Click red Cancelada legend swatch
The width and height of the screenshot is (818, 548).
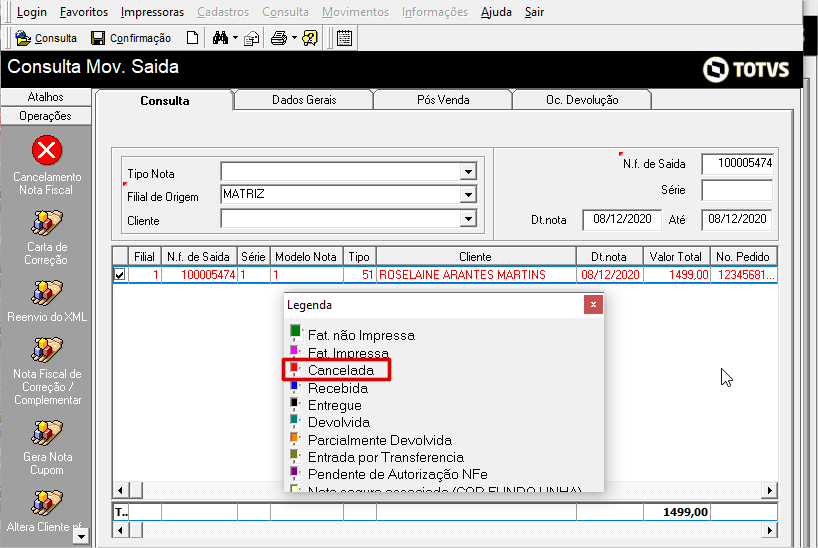pos(295,368)
